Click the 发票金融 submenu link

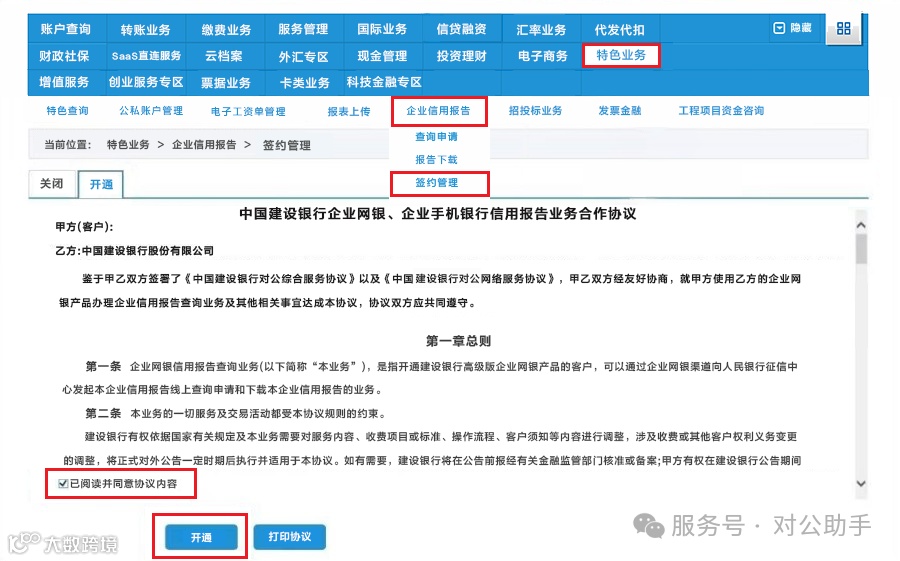pos(619,111)
